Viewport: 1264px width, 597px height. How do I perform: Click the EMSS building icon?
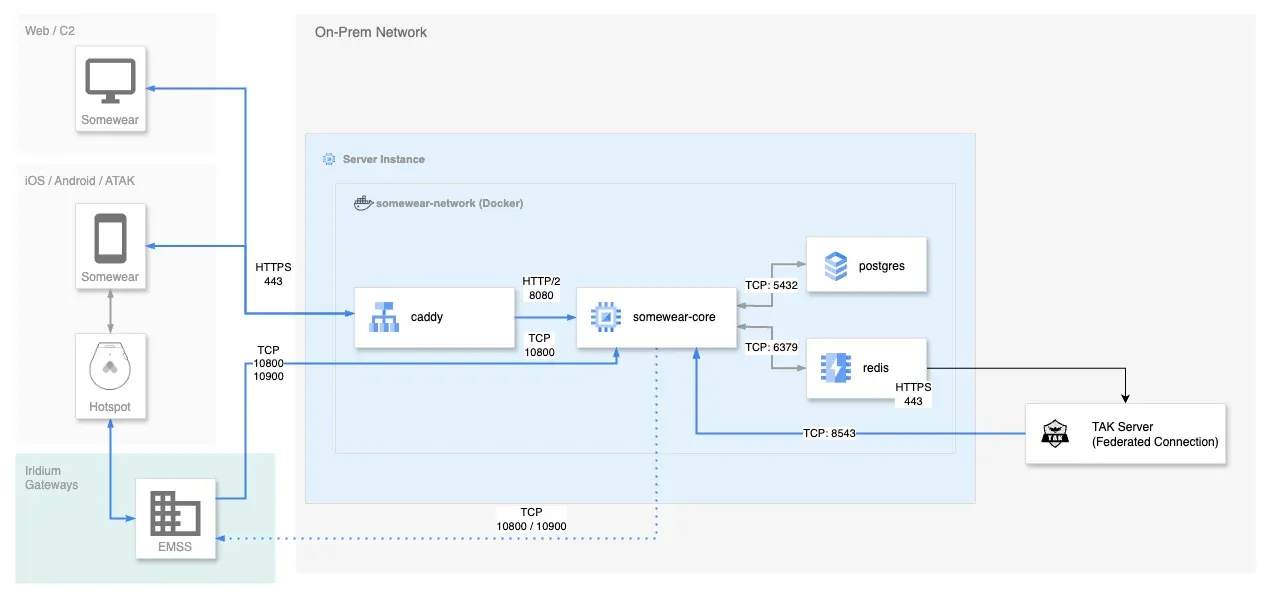[x=175, y=513]
